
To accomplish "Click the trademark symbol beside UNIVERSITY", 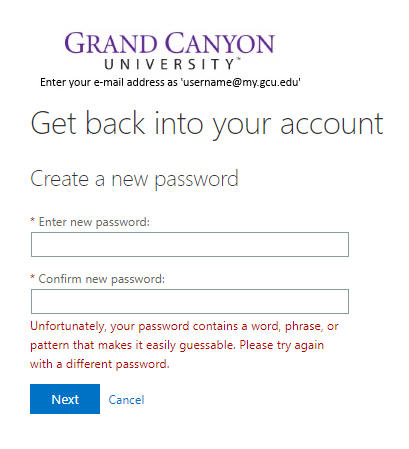I will point(238,59).
